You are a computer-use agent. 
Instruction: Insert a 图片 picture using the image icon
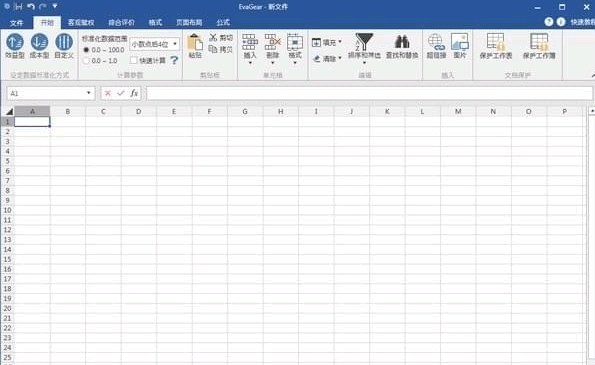coord(460,42)
